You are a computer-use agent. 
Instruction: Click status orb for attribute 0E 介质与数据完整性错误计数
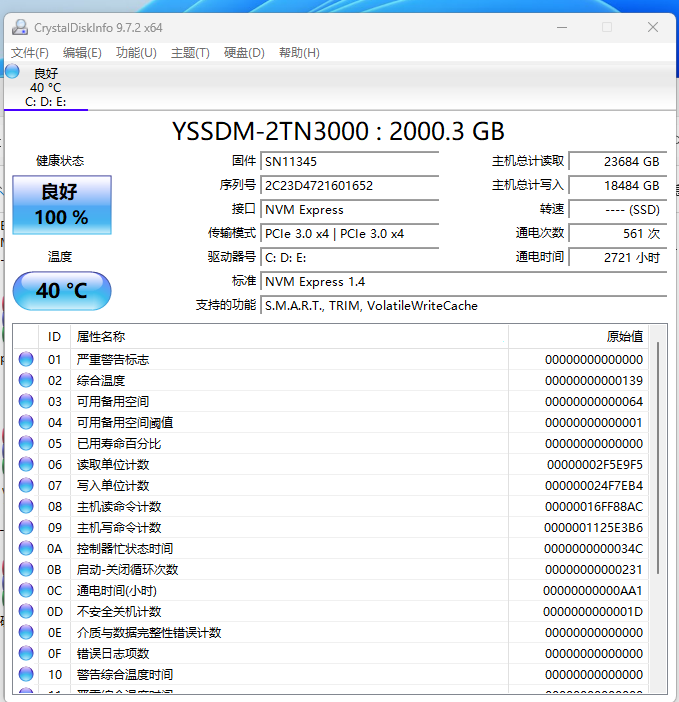[26, 633]
